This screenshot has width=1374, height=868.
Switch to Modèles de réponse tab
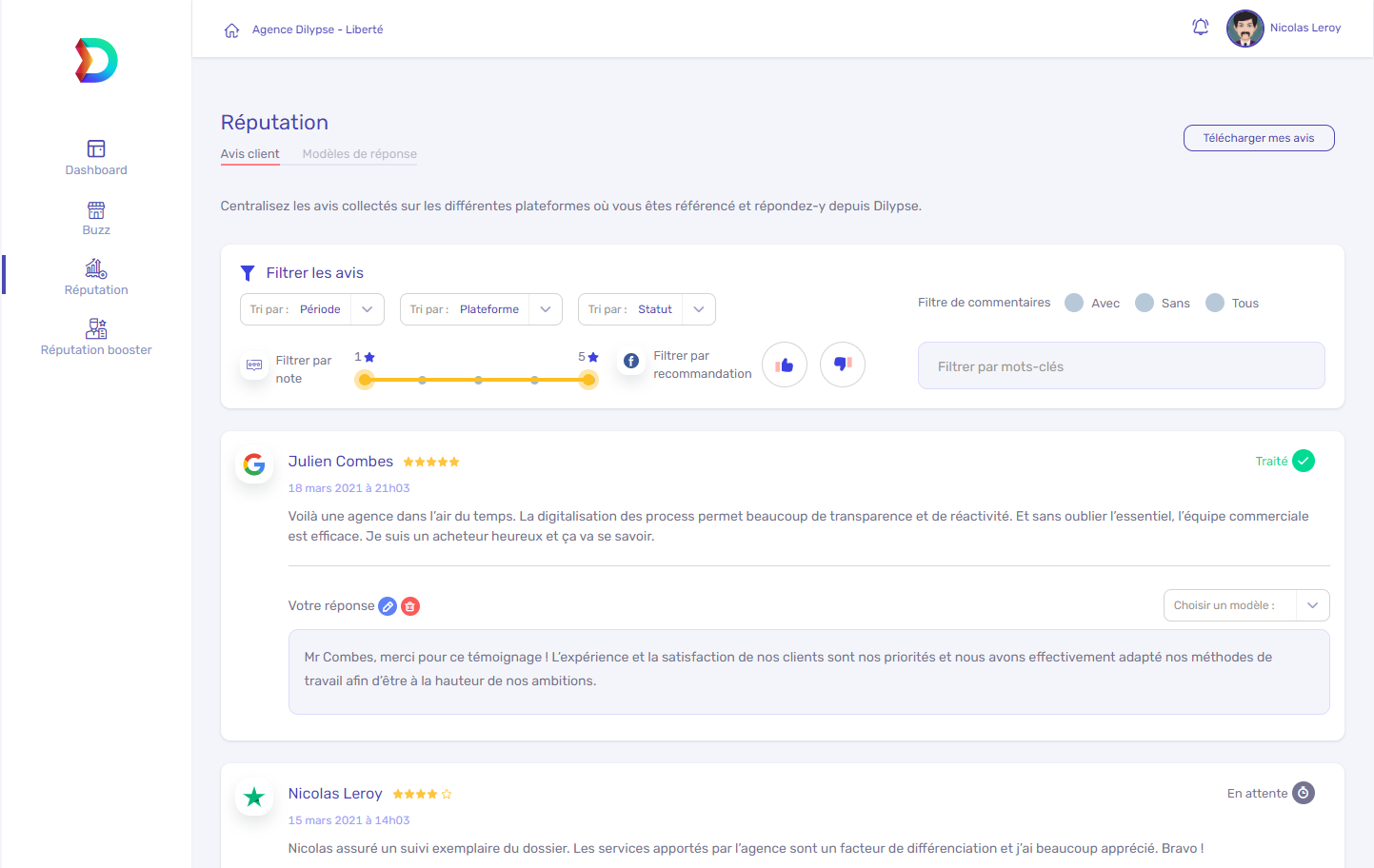coord(359,154)
